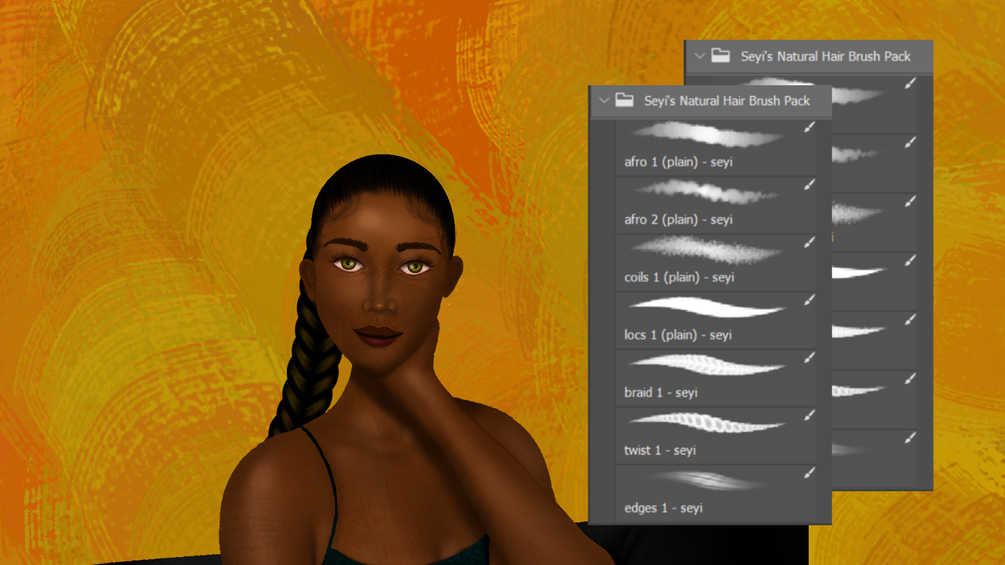Click the brush tool icon beside twist 1
The height and width of the screenshot is (565, 1005).
810,415
